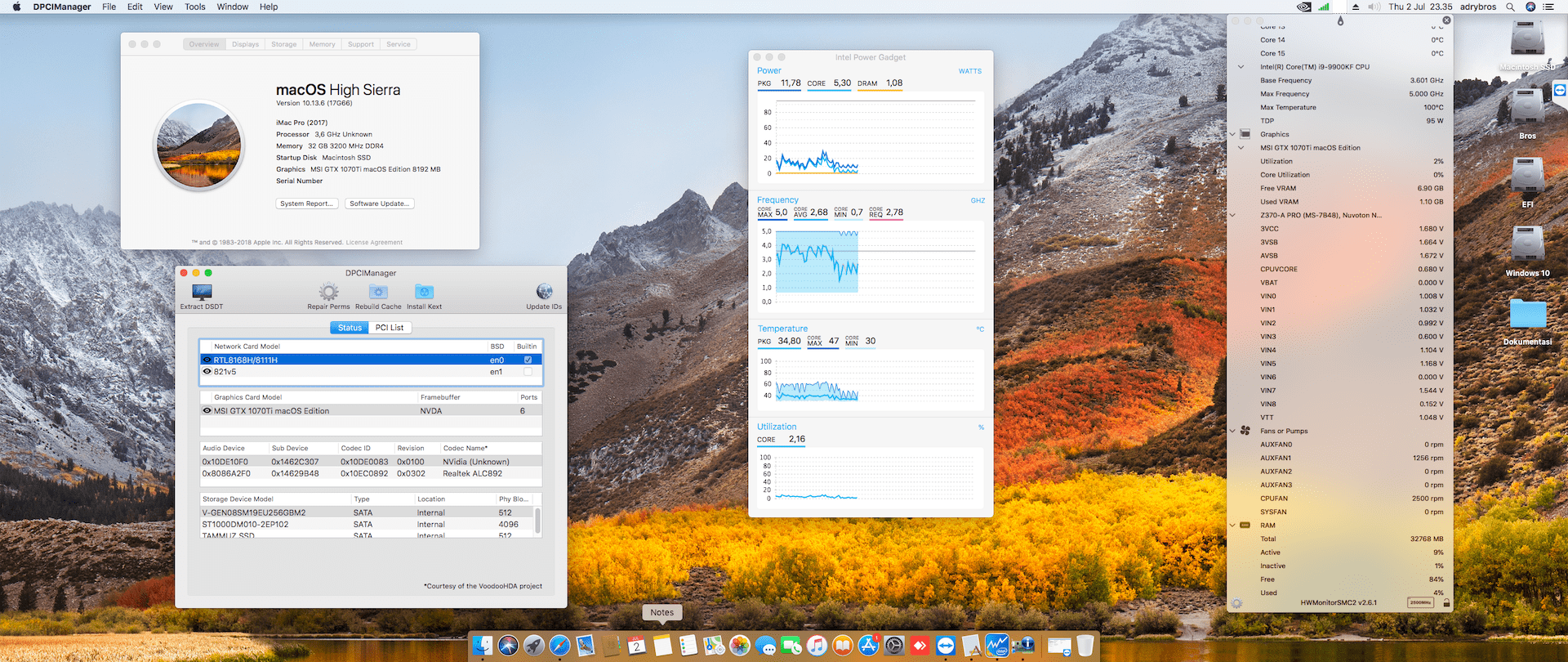
Task: Open Launchpad rocket icon in Dock
Action: click(x=534, y=646)
